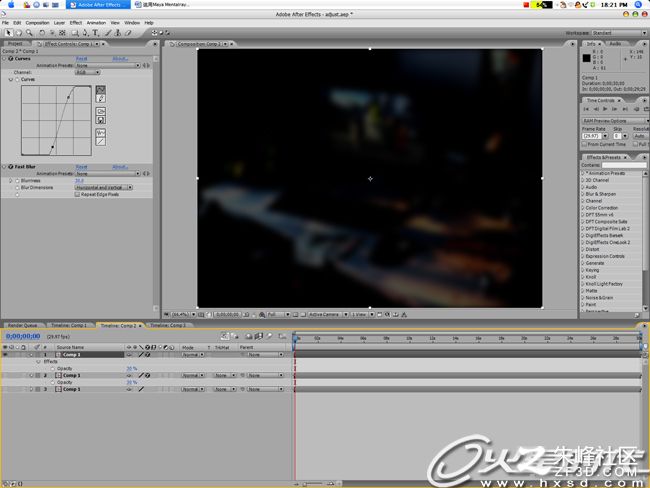Open the Layer menu
The image size is (650, 488).
59,23
